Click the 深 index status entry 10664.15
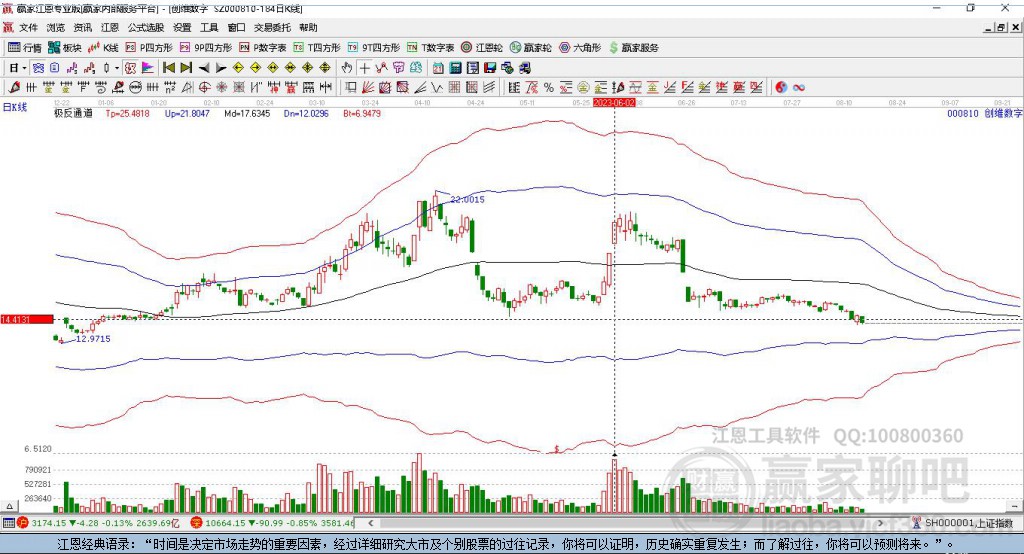The image size is (1024, 554). 272,523
